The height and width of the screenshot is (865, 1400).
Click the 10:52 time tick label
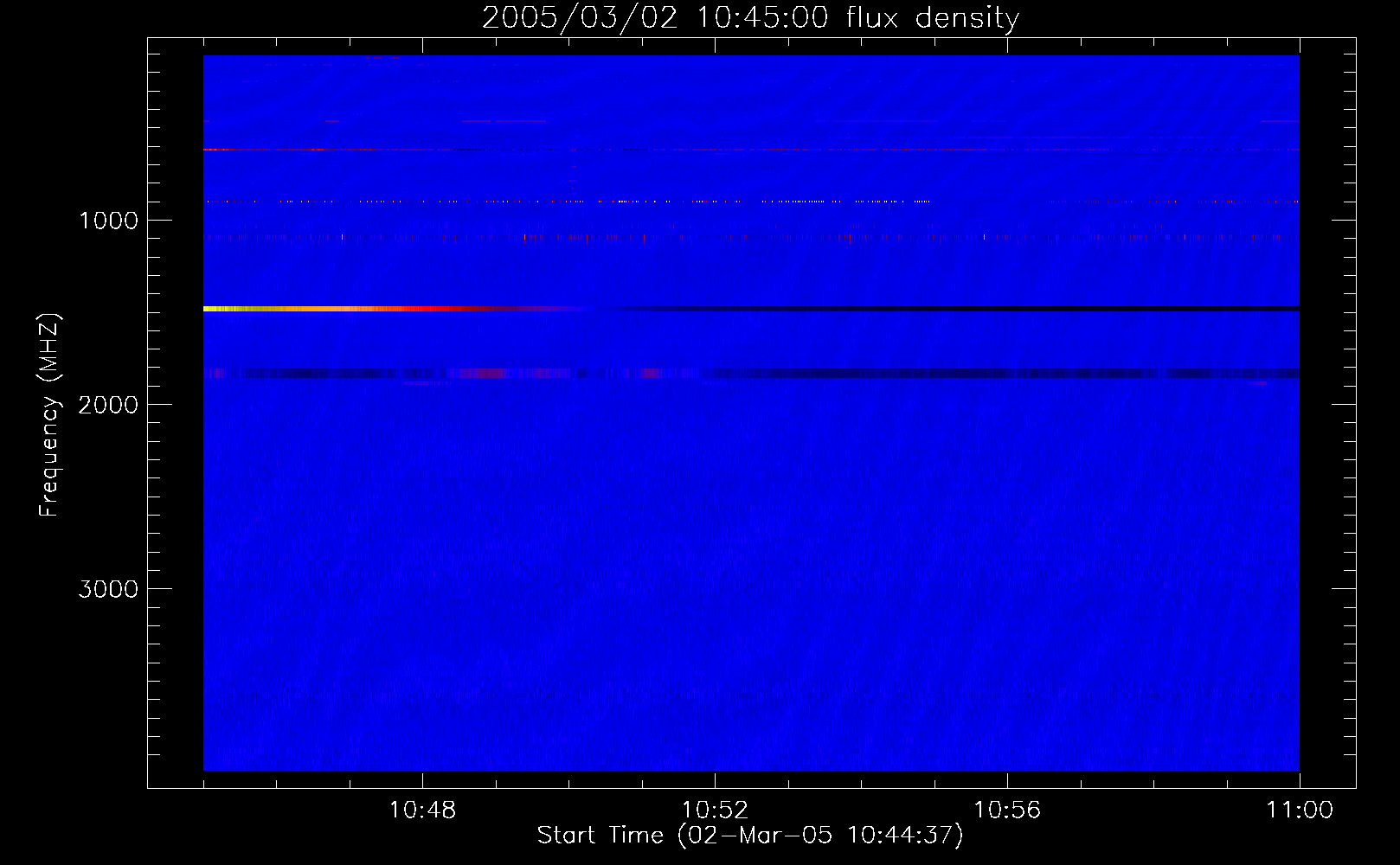point(716,811)
